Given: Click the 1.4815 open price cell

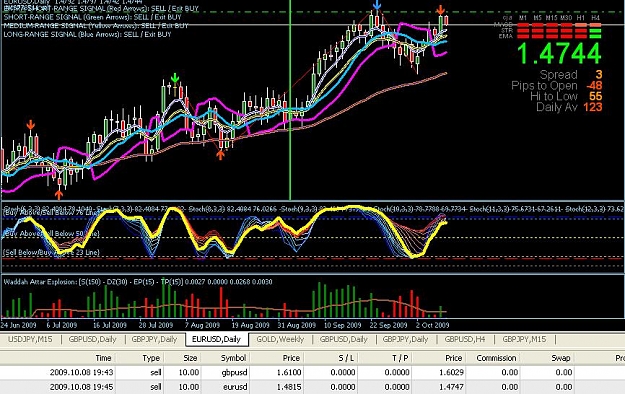Looking at the screenshot, I should [x=289, y=387].
